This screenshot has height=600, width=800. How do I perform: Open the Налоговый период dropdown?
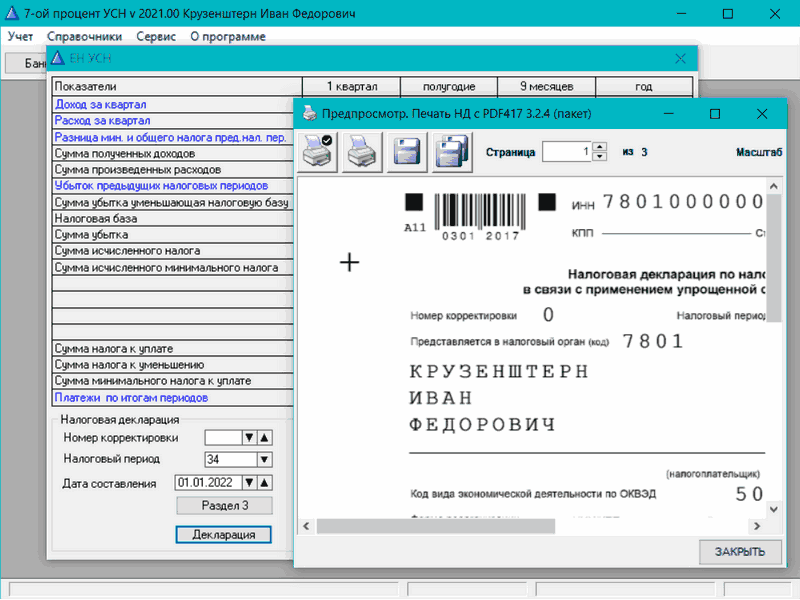[x=264, y=460]
